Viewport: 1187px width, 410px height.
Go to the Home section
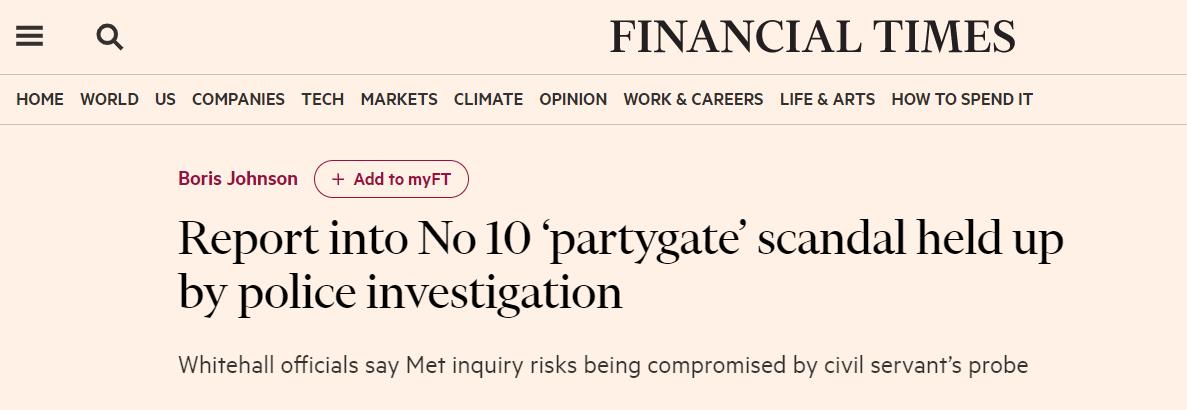tap(40, 99)
